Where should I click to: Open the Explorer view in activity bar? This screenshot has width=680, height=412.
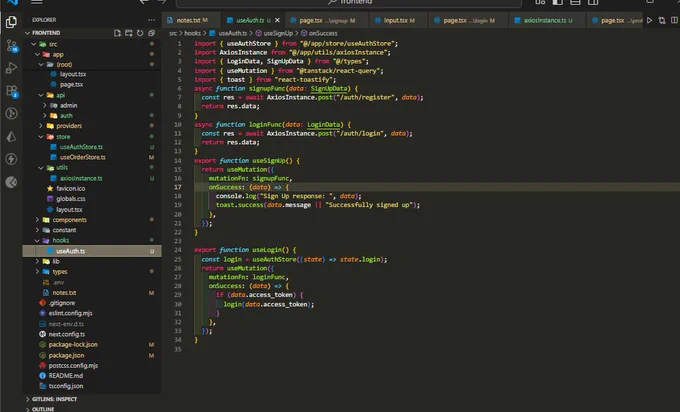click(12, 22)
